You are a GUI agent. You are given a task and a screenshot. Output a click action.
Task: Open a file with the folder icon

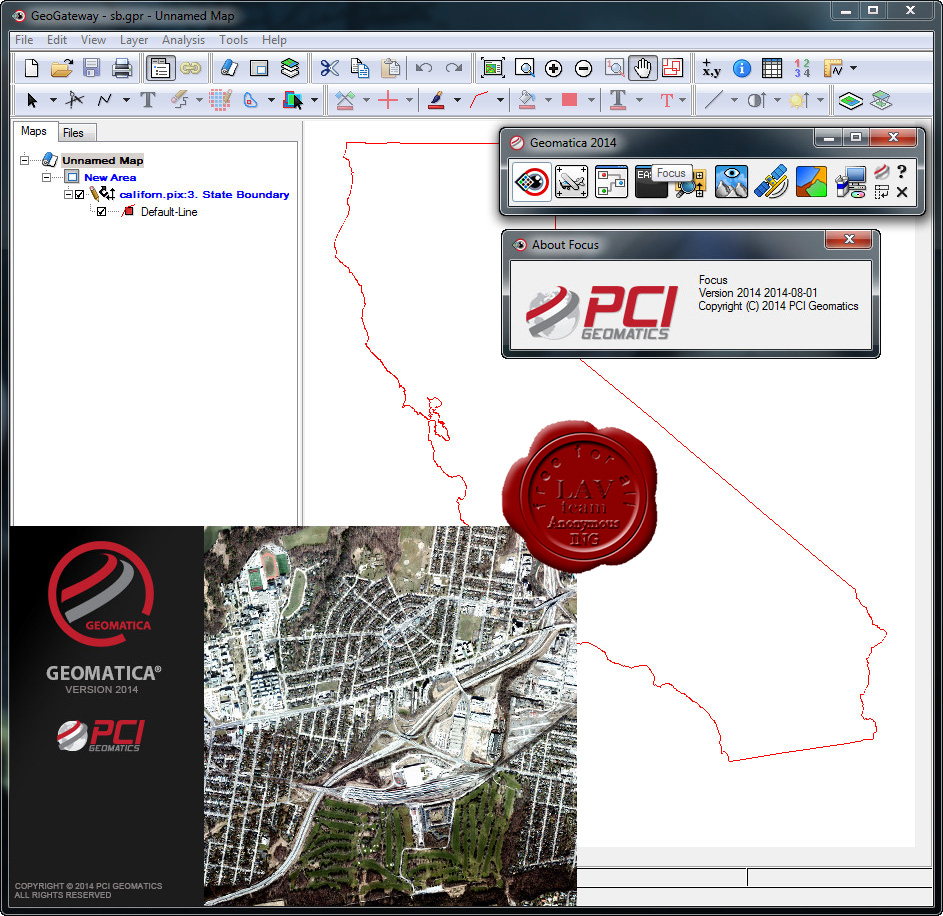(x=61, y=69)
